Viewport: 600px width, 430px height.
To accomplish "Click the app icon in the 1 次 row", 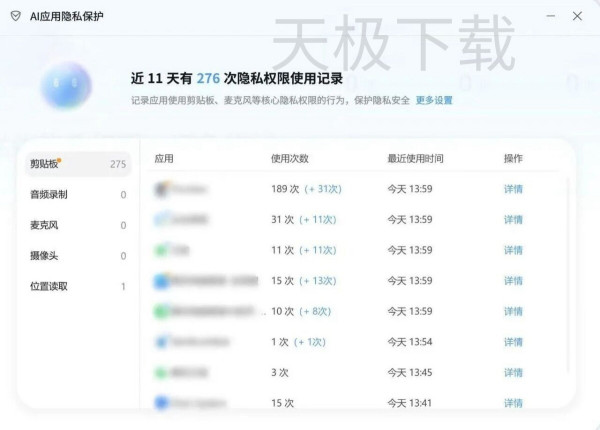I will tap(161, 342).
